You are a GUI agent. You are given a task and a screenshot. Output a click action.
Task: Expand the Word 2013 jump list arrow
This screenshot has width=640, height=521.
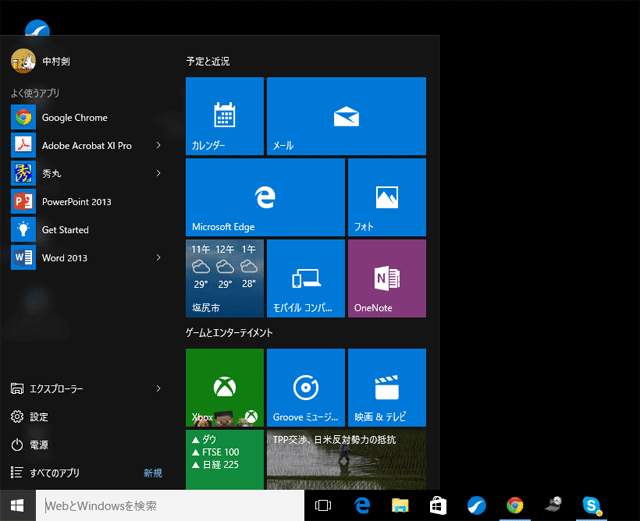(158, 257)
